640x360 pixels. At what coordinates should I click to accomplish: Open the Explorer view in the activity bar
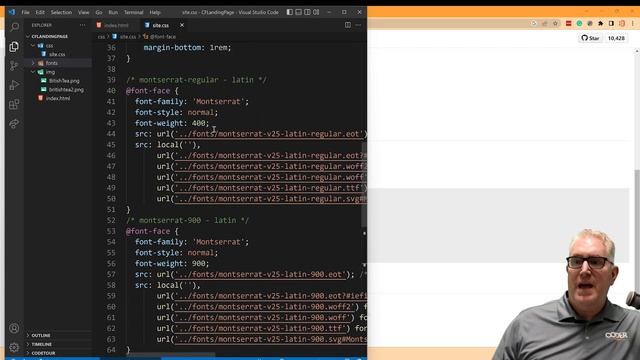coord(14,47)
